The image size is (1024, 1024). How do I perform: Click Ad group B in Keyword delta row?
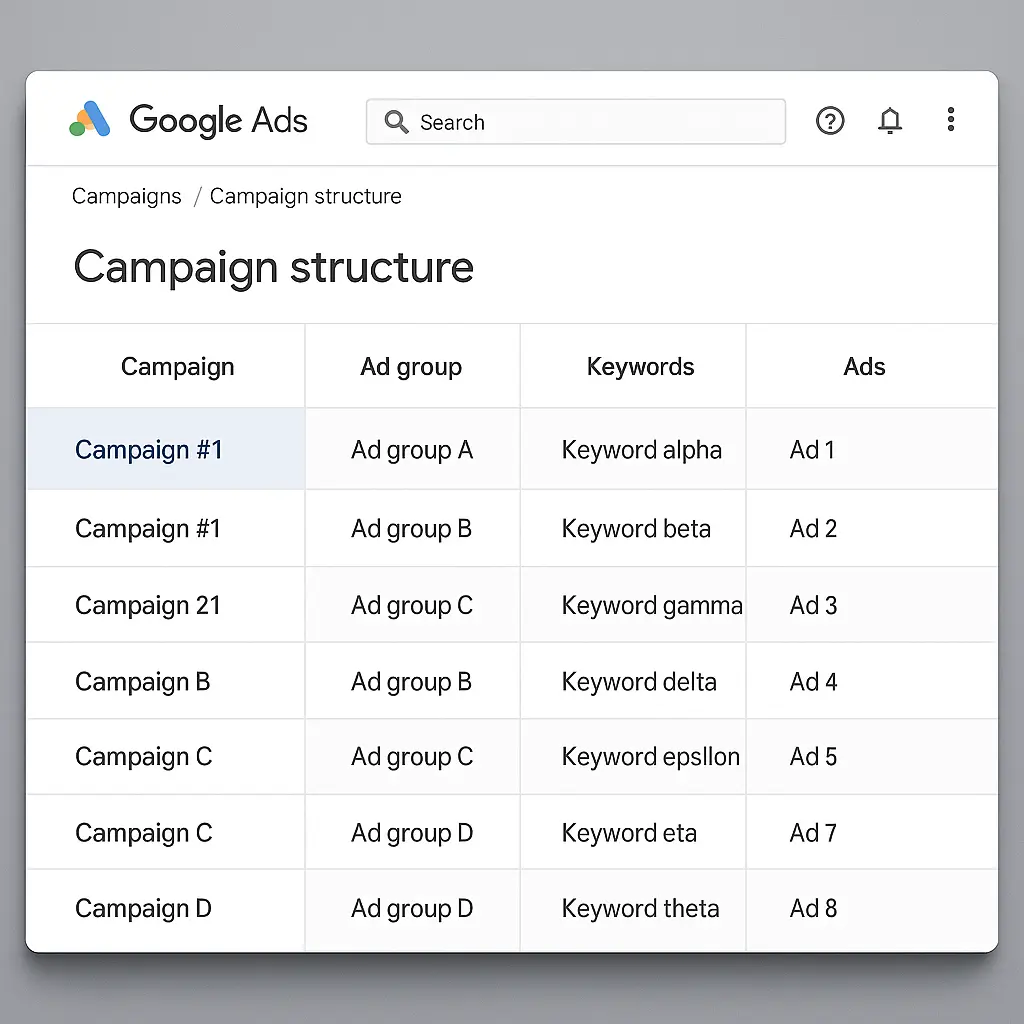coord(411,682)
